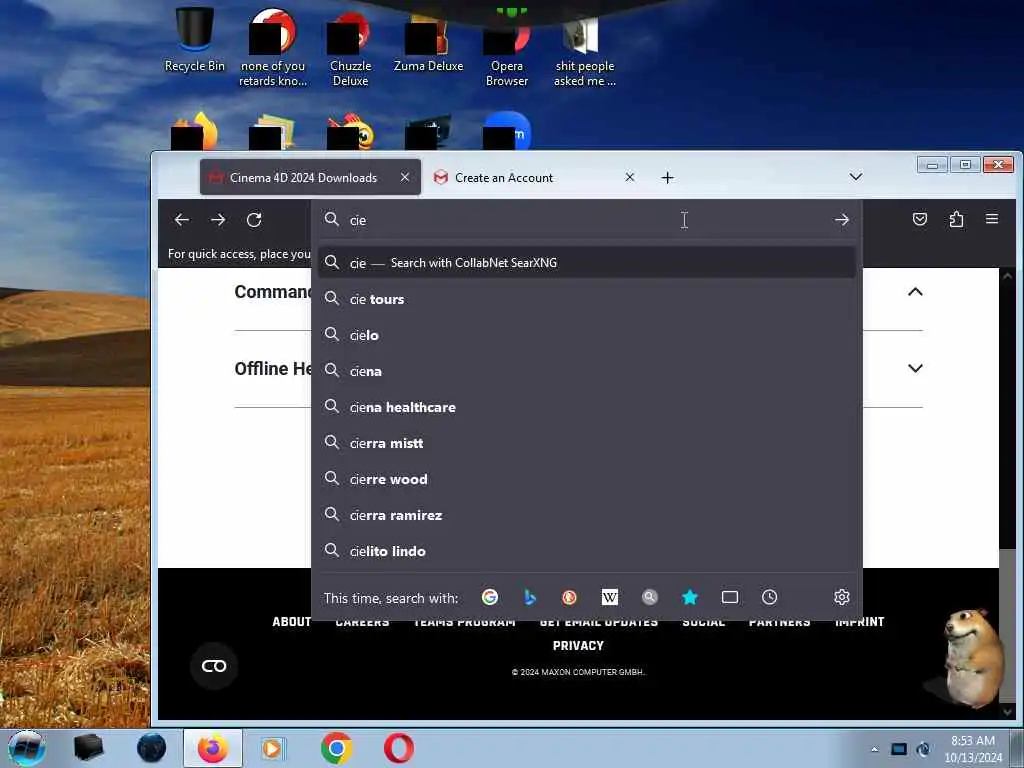Search history with the clock icon
The height and width of the screenshot is (768, 1024).
click(769, 597)
